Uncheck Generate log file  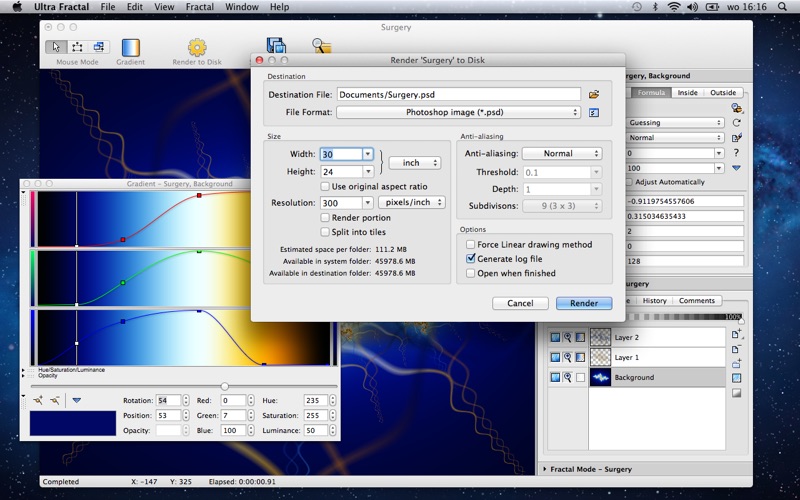tap(470, 259)
